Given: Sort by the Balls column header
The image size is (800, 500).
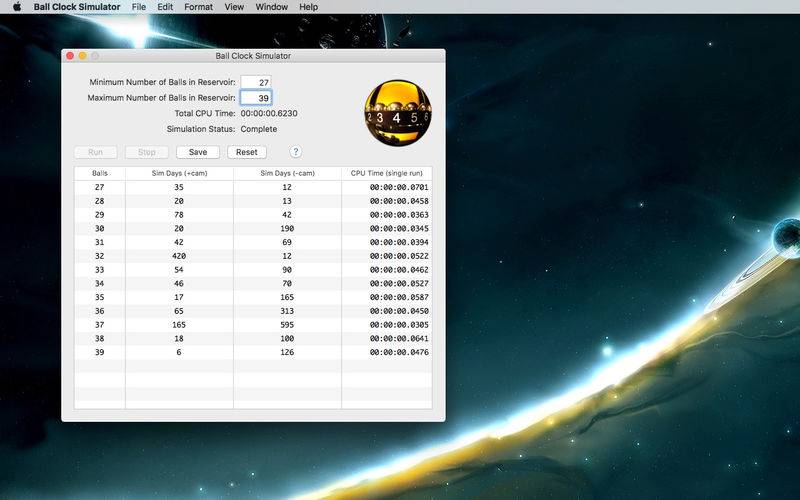Looking at the screenshot, I should 100,173.
